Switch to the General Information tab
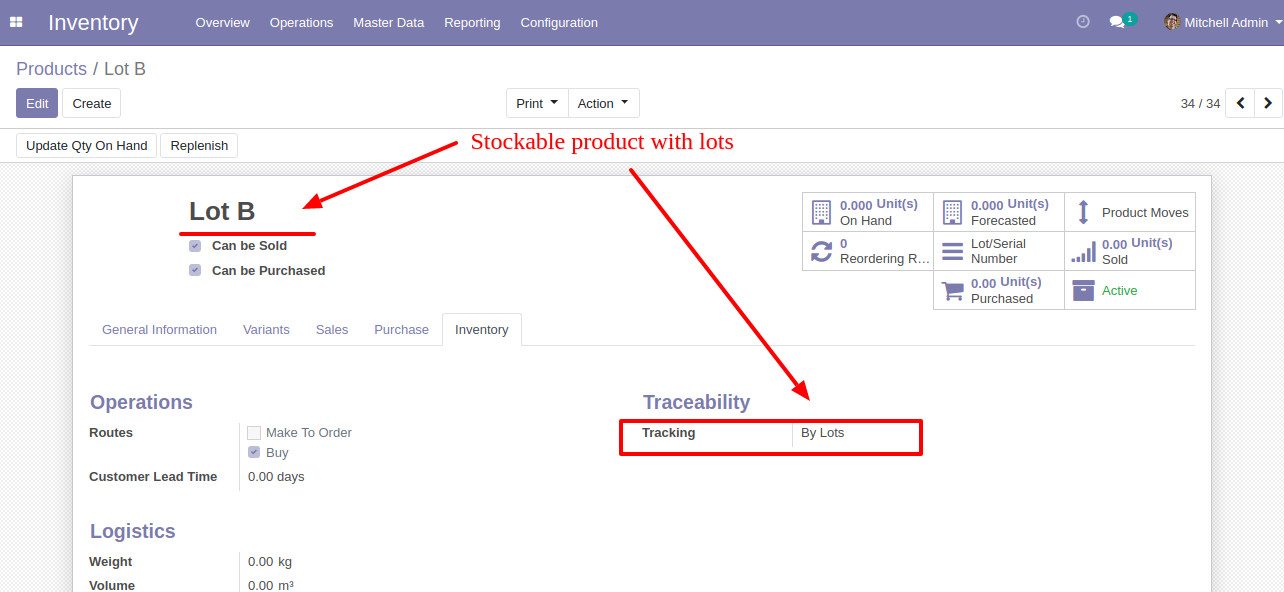Image resolution: width=1284 pixels, height=592 pixels. coord(159,330)
